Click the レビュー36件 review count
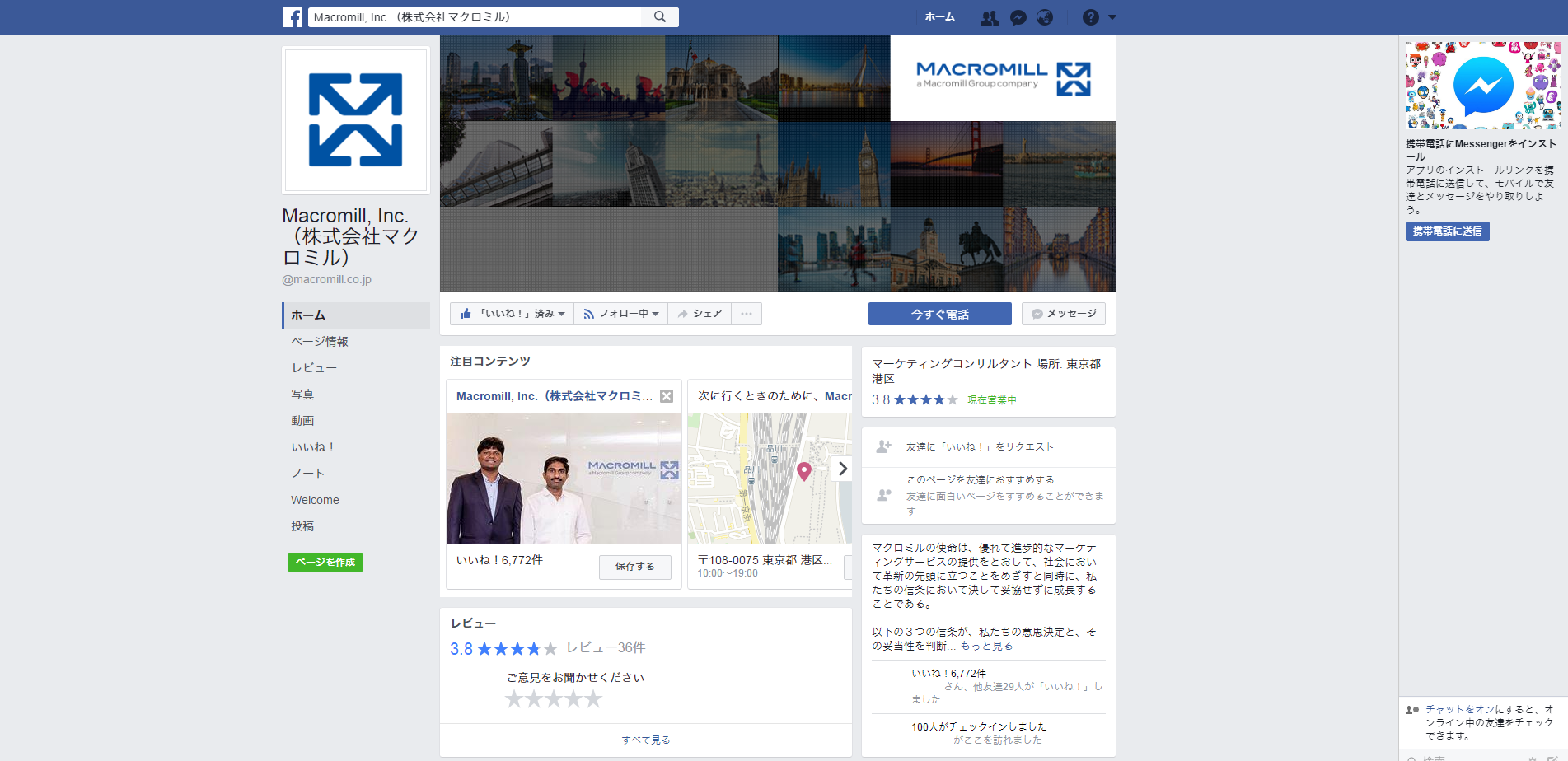 point(606,648)
